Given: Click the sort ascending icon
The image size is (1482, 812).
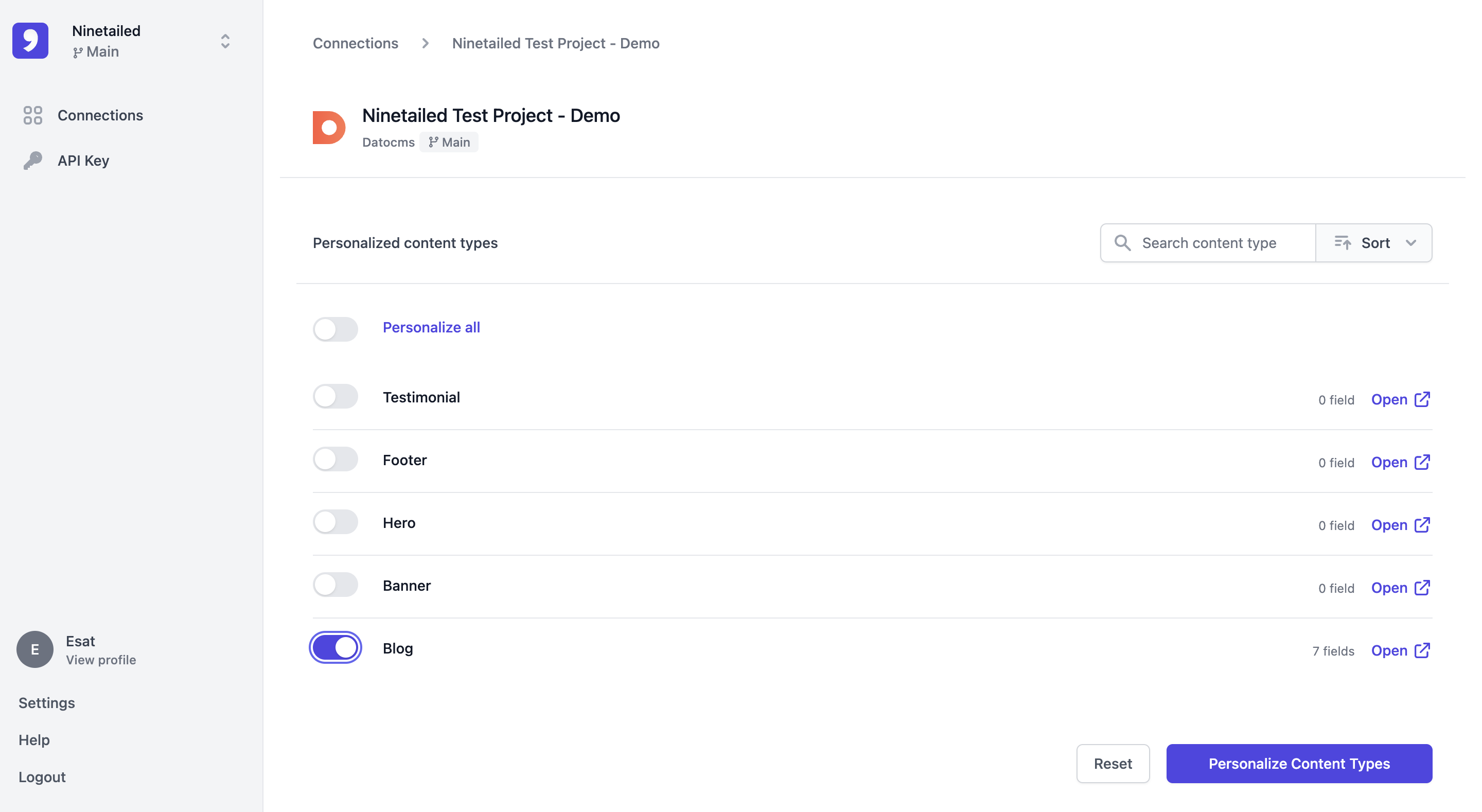Looking at the screenshot, I should [1343, 243].
